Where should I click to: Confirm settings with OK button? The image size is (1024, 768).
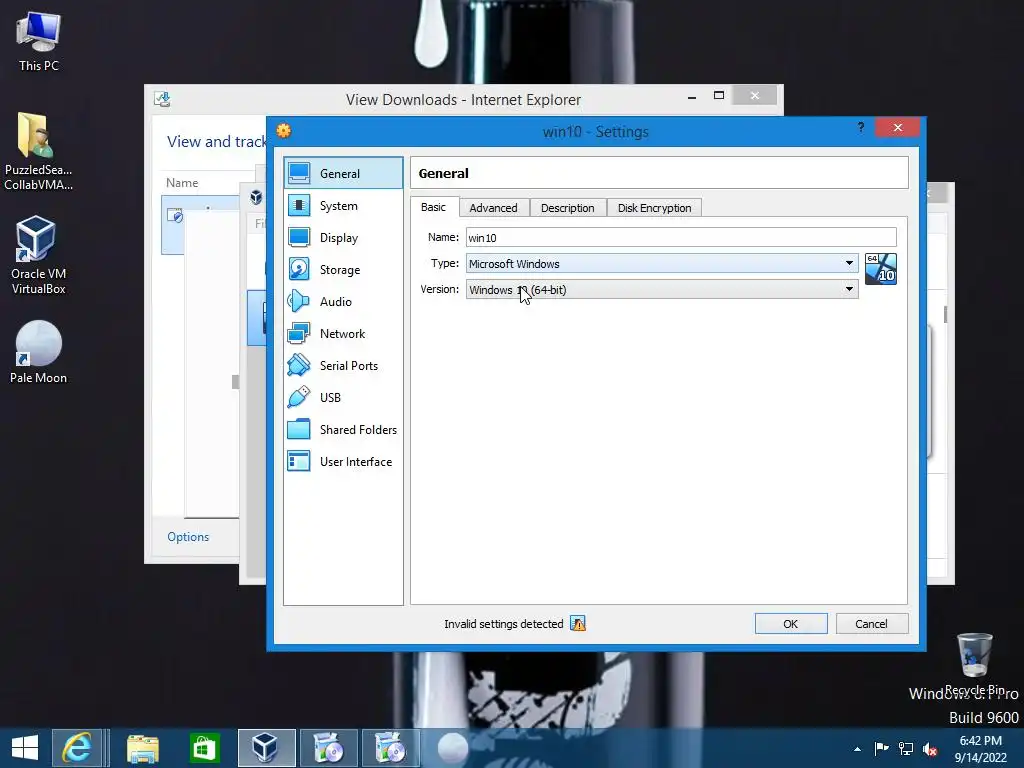[791, 624]
